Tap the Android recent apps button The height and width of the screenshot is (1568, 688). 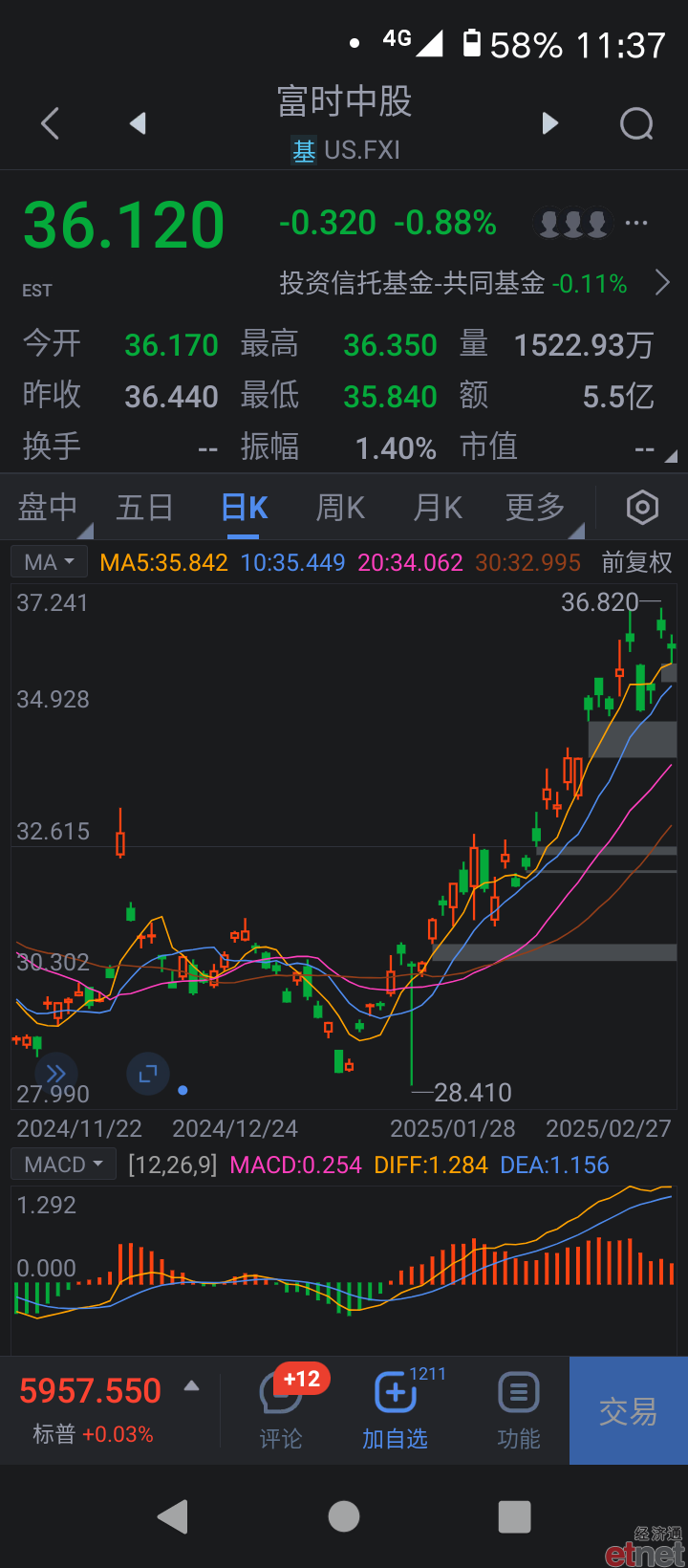click(x=514, y=1516)
